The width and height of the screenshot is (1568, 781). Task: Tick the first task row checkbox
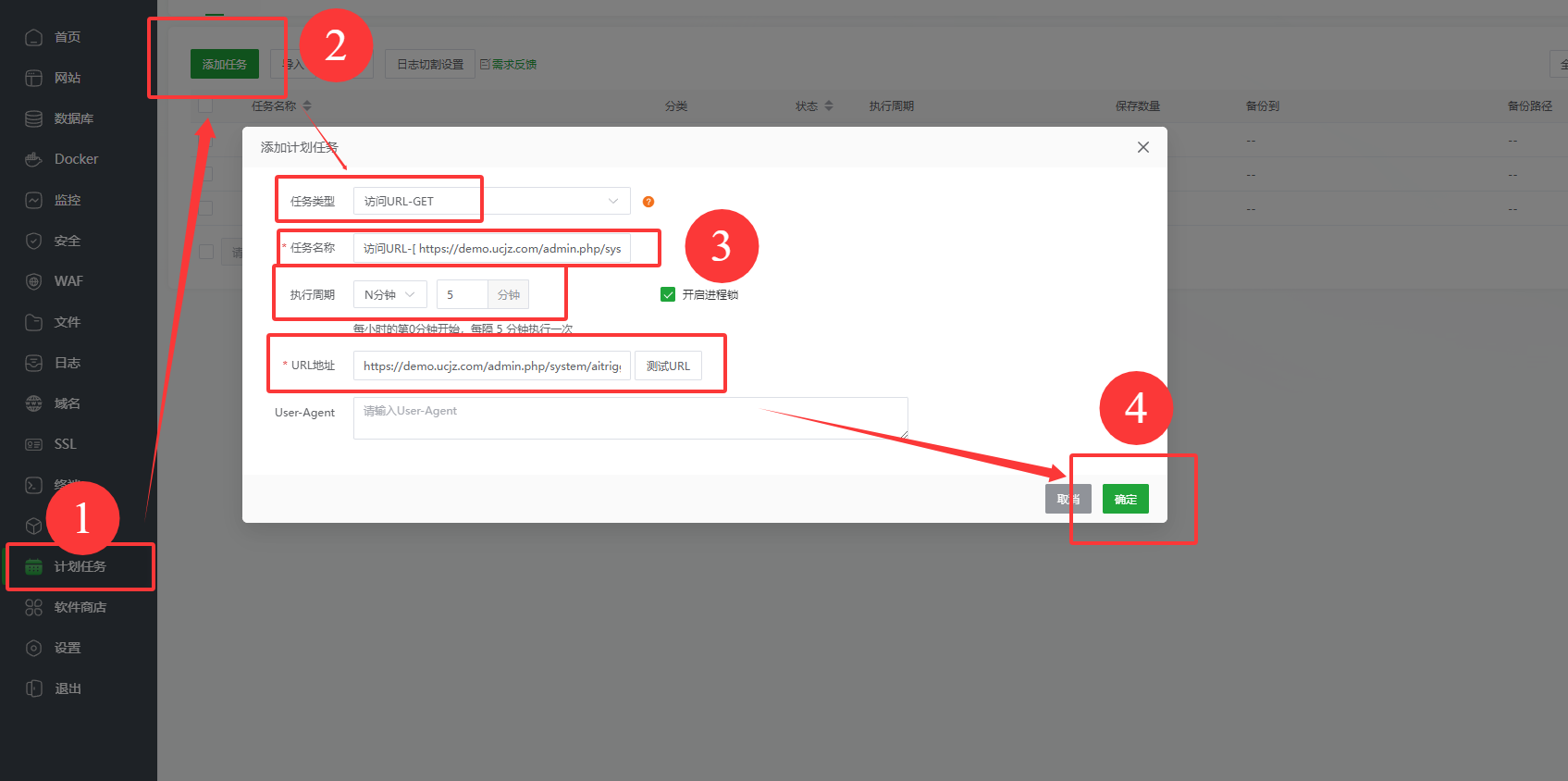click(205, 141)
